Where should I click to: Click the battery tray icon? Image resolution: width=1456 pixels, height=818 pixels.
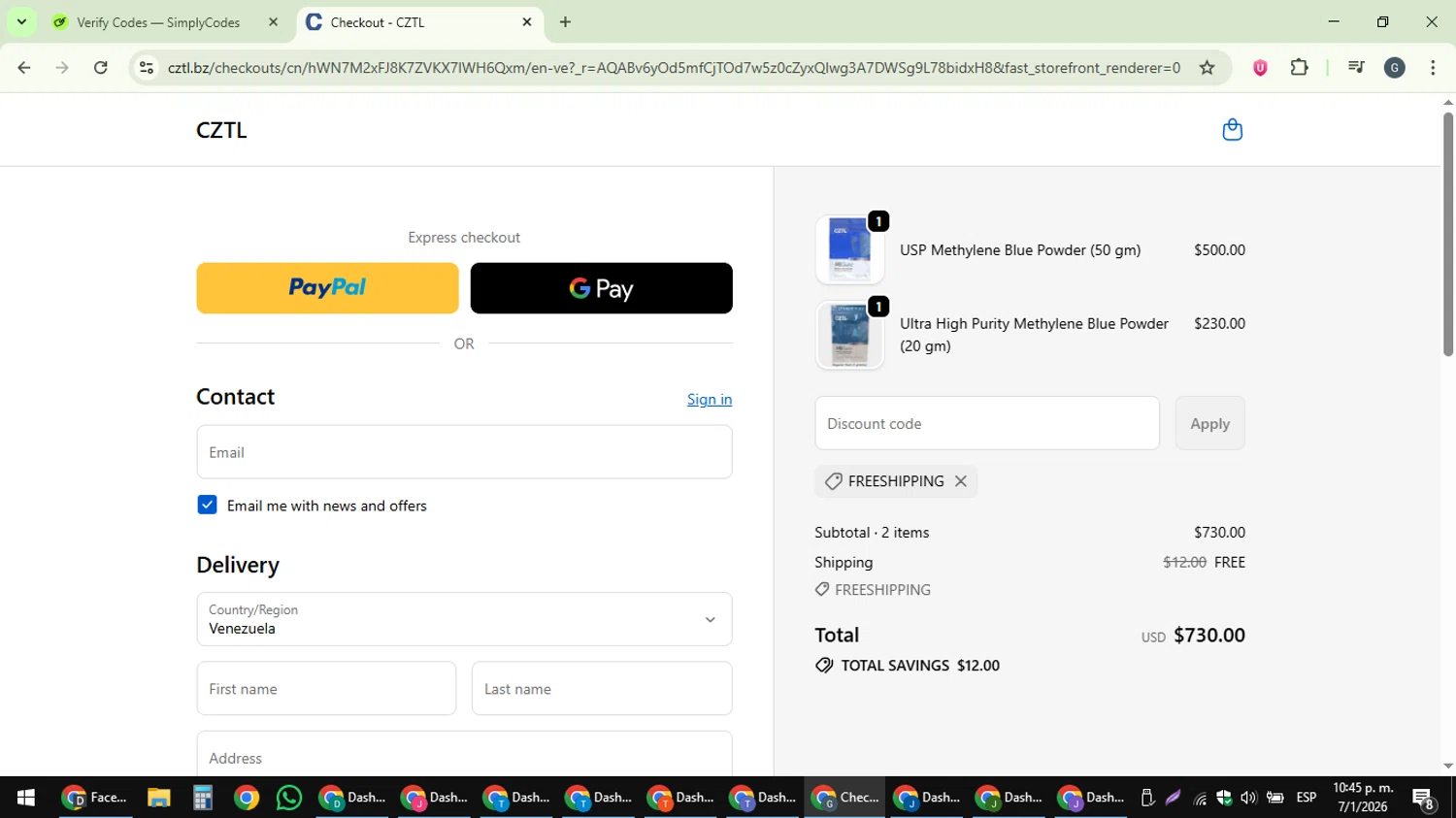click(1274, 798)
